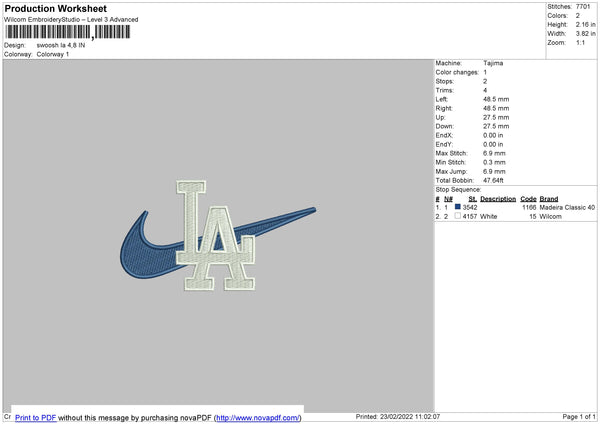Viewport: 600px width, 424px height.
Task: Click the Max Stitch value 6.9 mm
Action: (x=494, y=153)
